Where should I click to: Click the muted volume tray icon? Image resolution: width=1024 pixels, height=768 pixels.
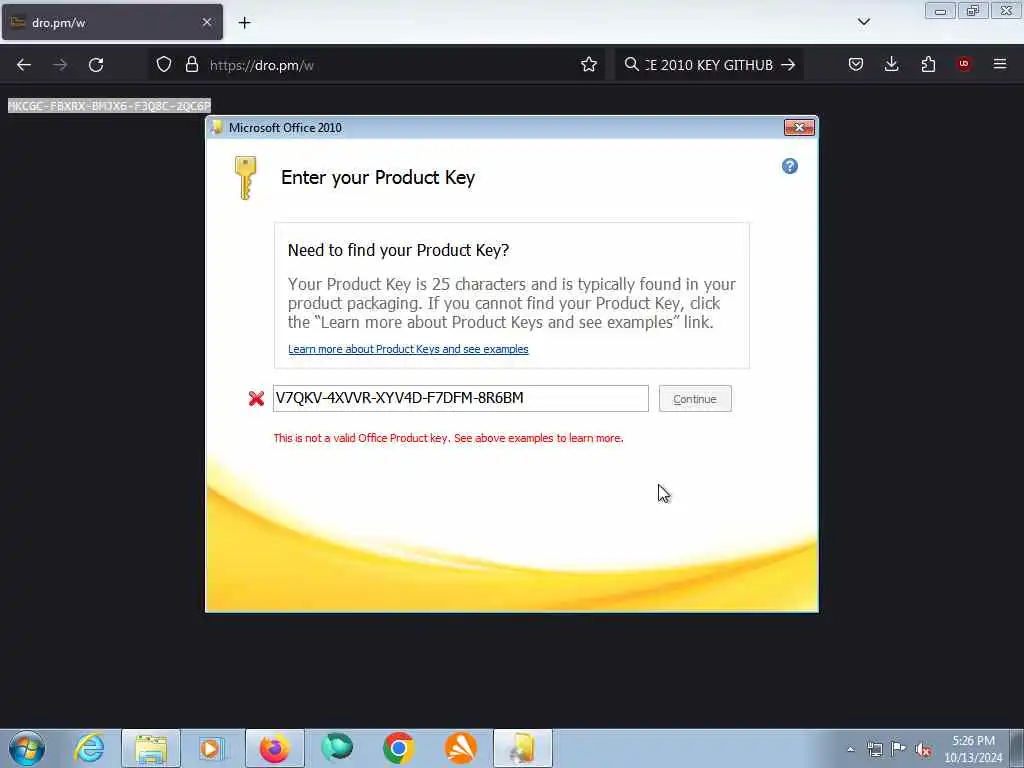(x=923, y=749)
